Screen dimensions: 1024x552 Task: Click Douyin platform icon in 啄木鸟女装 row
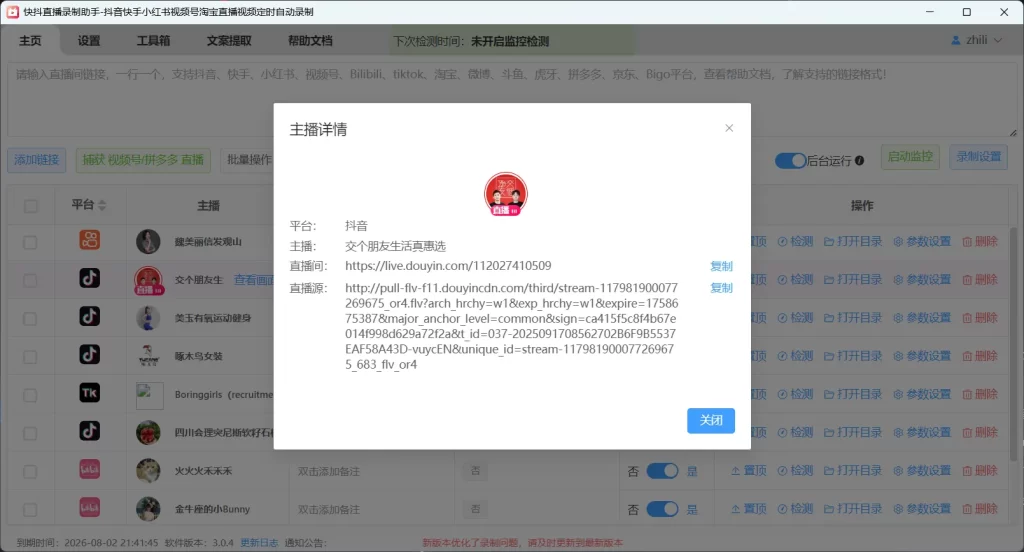coord(89,354)
